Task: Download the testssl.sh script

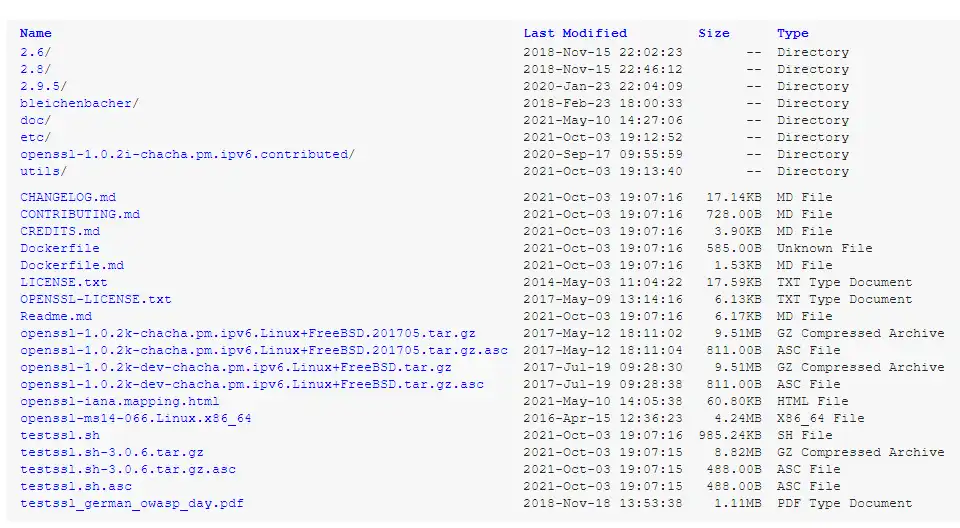Action: coord(60,435)
